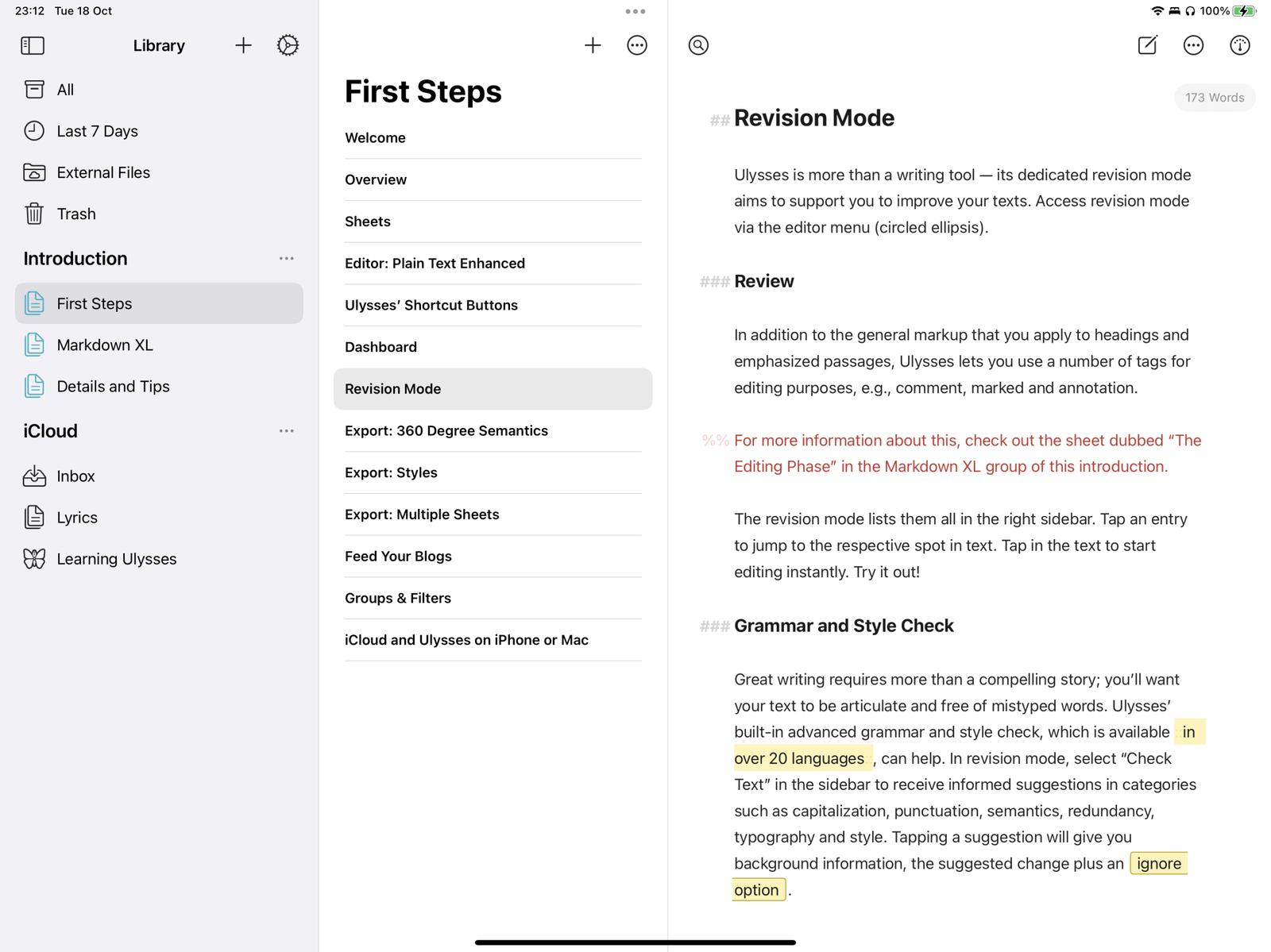Screen dimensions: 1271x952
Task: Open the dashboard info icon
Action: tap(1240, 45)
